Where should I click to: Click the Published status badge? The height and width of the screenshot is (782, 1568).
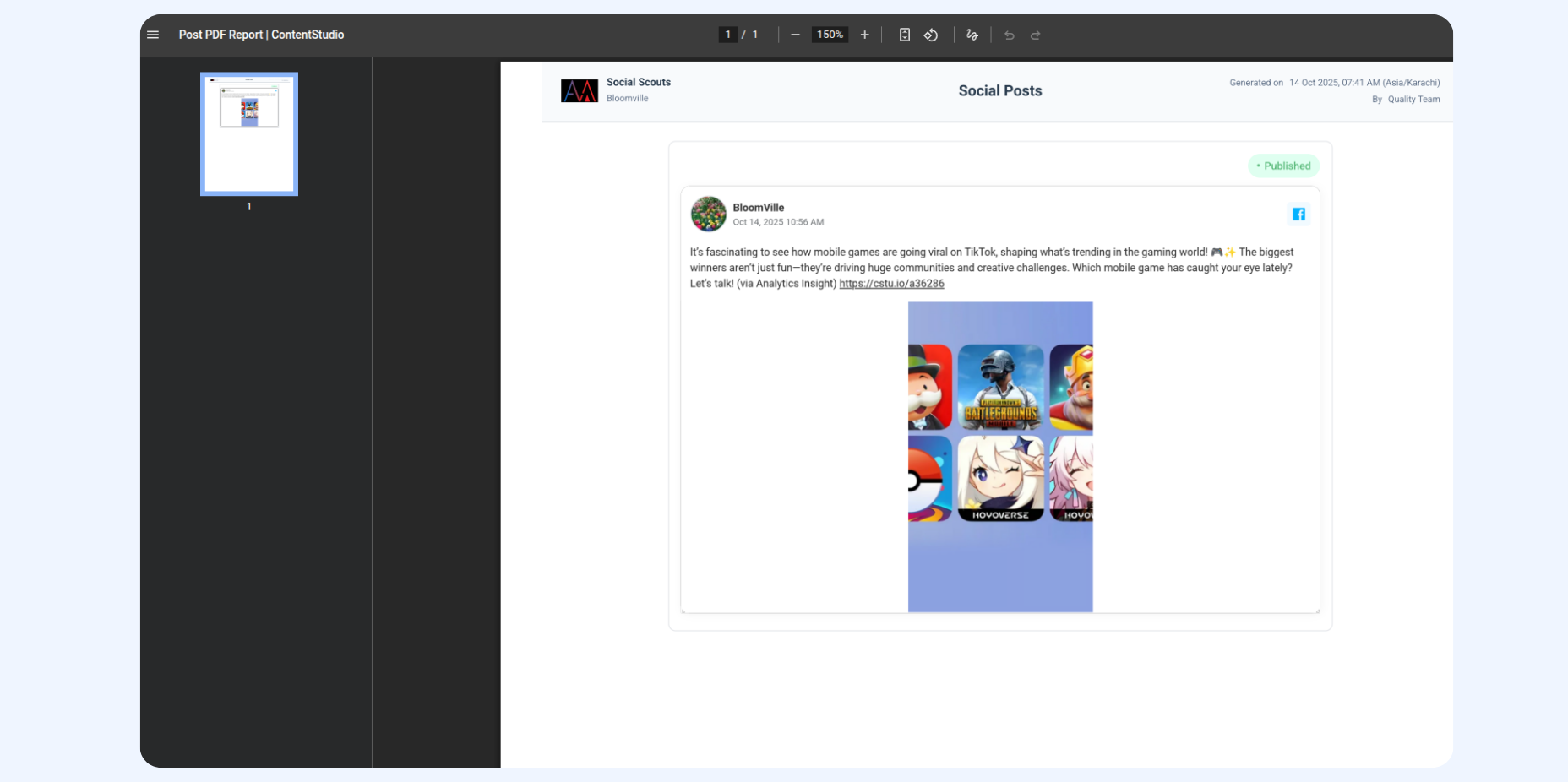point(1283,166)
